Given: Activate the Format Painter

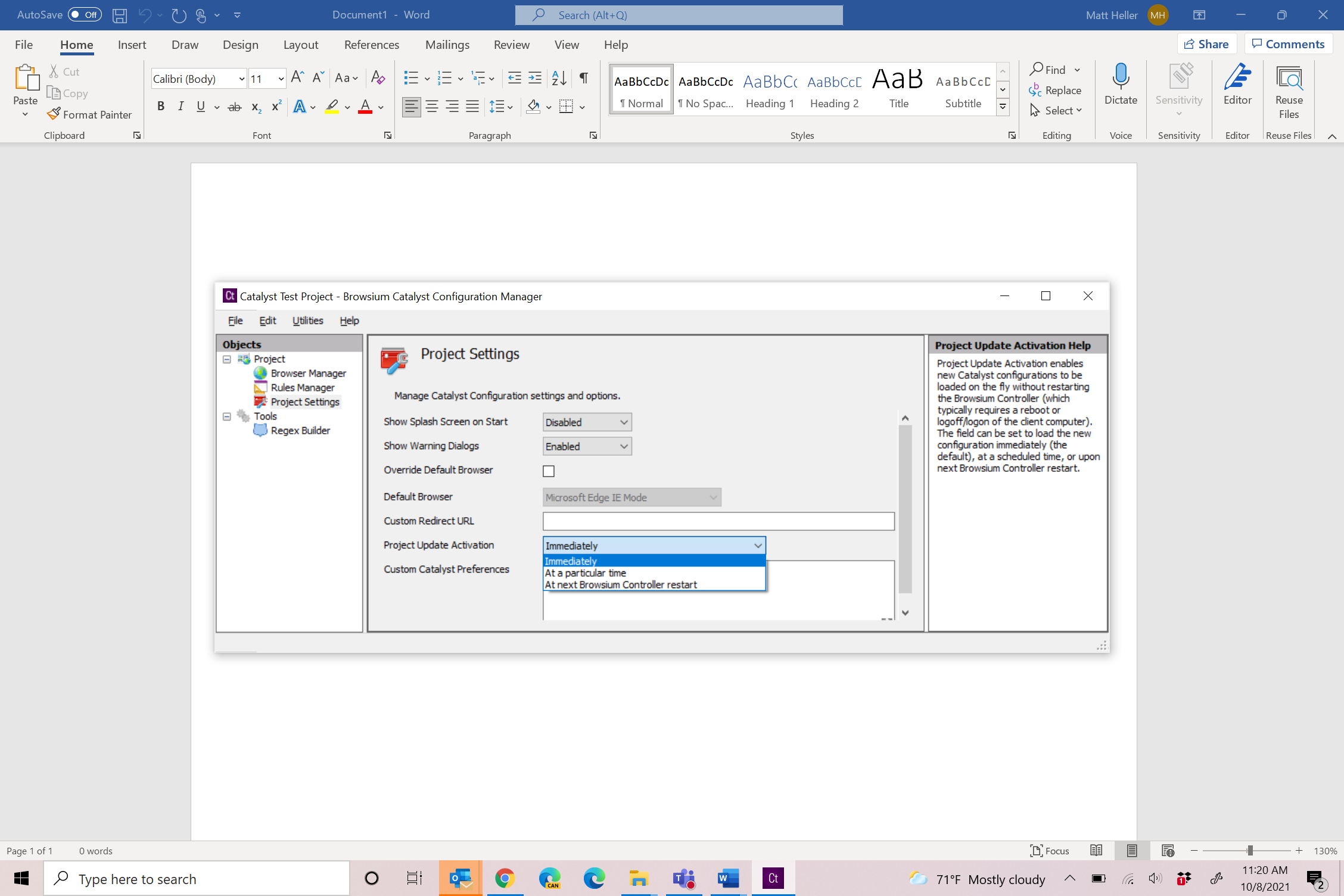Looking at the screenshot, I should [90, 114].
